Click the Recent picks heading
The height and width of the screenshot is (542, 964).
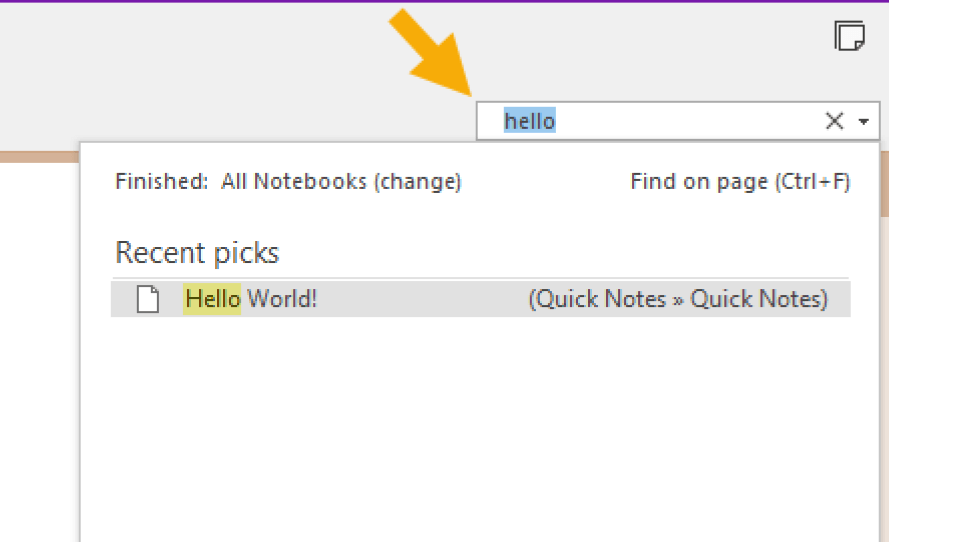tap(197, 253)
